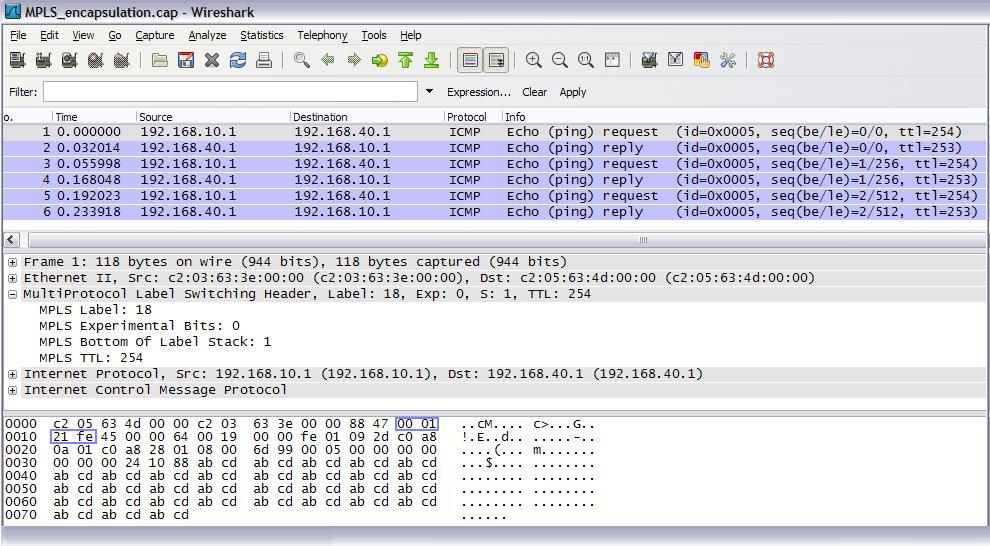Sort packets by Protocol column header

pyautogui.click(x=474, y=117)
